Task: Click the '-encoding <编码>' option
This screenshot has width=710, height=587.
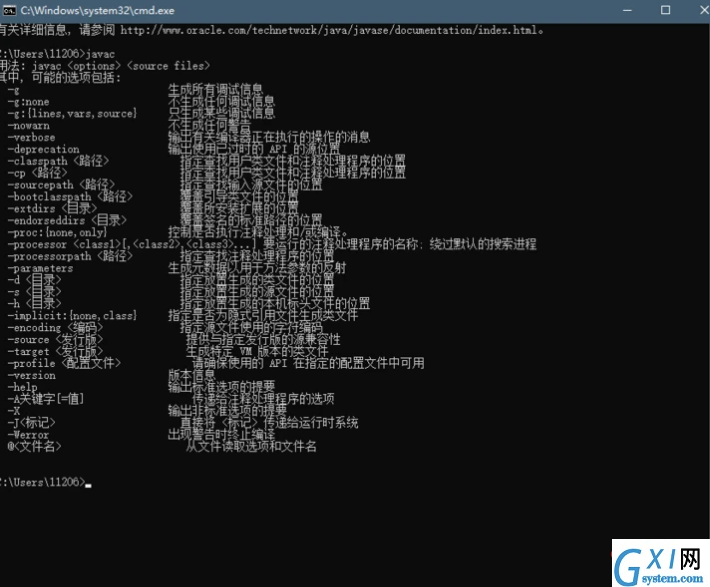Action: 55,327
